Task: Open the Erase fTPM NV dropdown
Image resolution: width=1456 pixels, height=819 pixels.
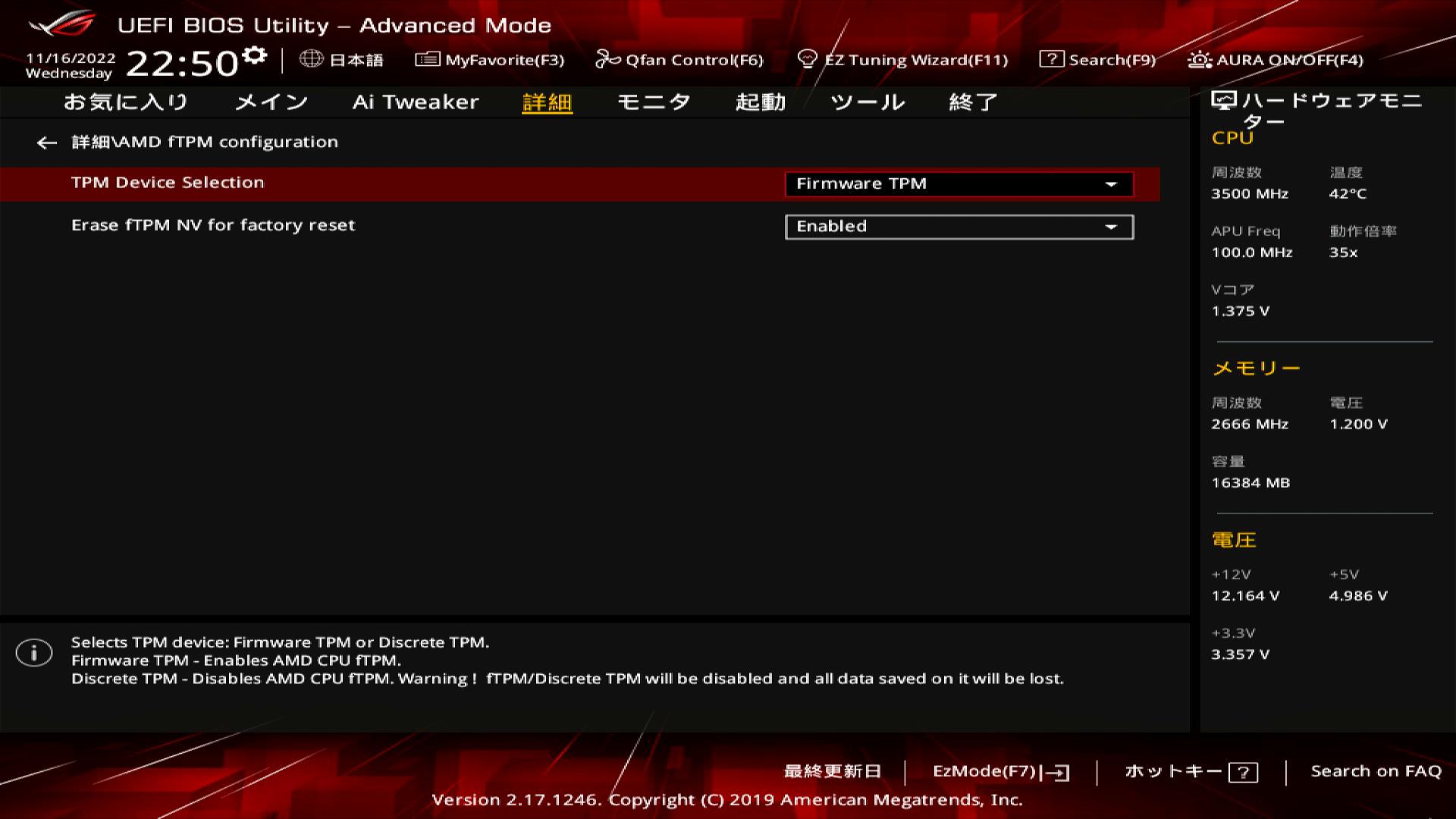Action: [x=959, y=226]
